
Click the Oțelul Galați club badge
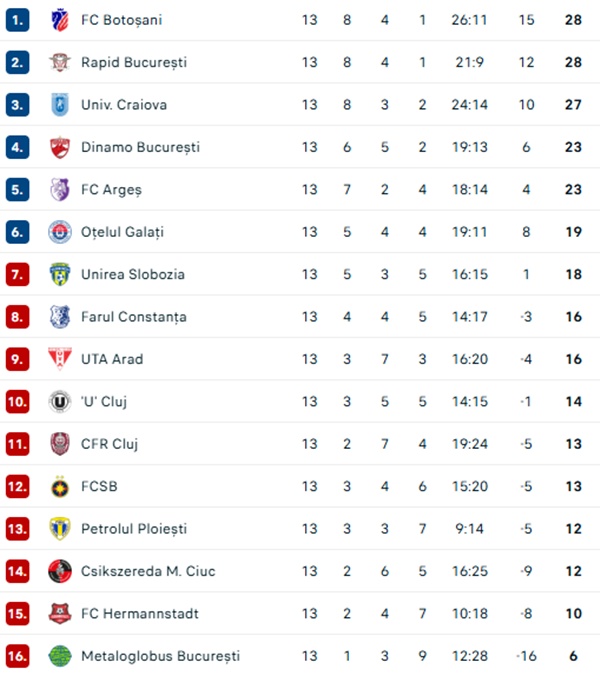pos(60,232)
